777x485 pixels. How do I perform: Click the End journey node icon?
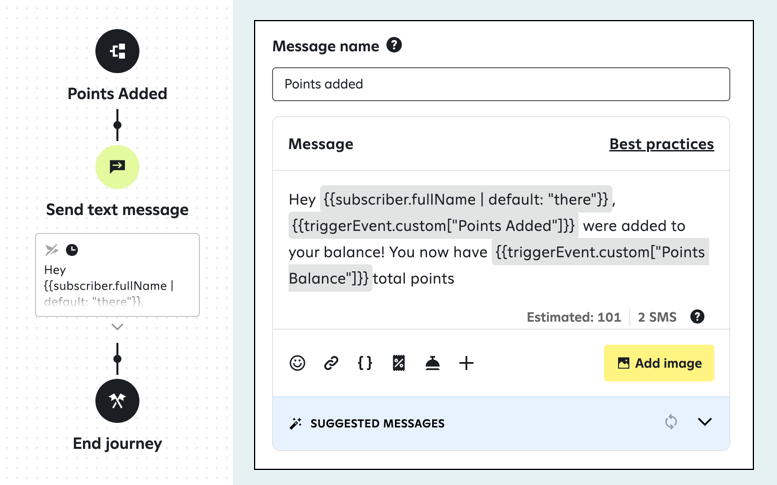point(117,401)
